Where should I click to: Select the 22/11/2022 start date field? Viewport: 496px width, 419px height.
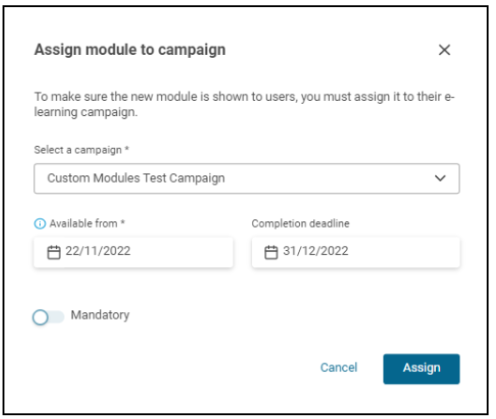tap(133, 252)
